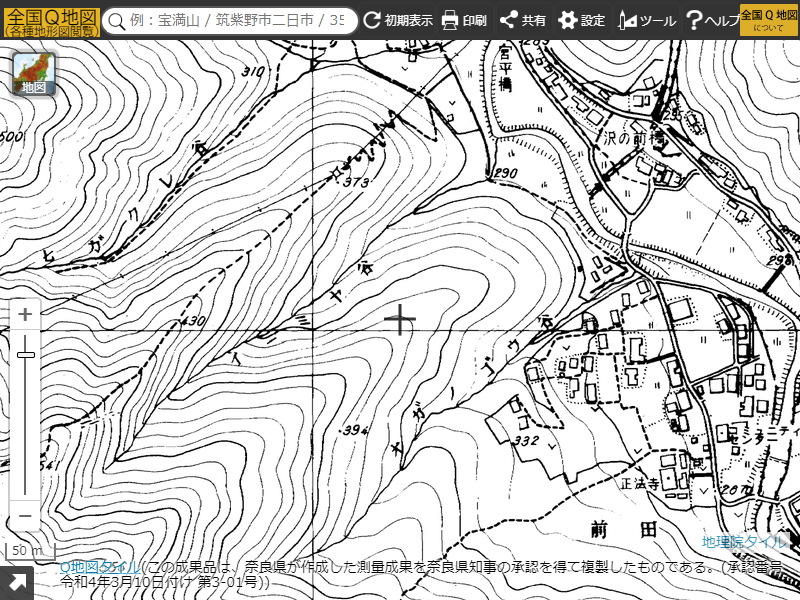Open the 設定 settings menu
The image size is (800, 600).
click(581, 21)
